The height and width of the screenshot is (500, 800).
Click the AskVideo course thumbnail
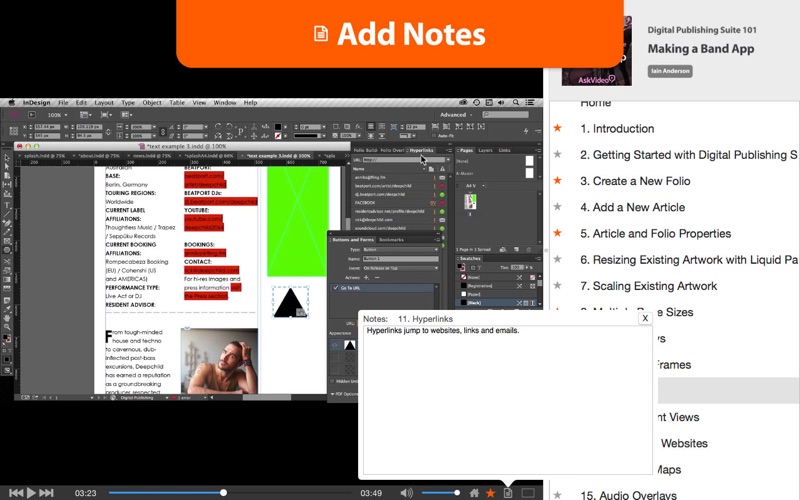596,51
